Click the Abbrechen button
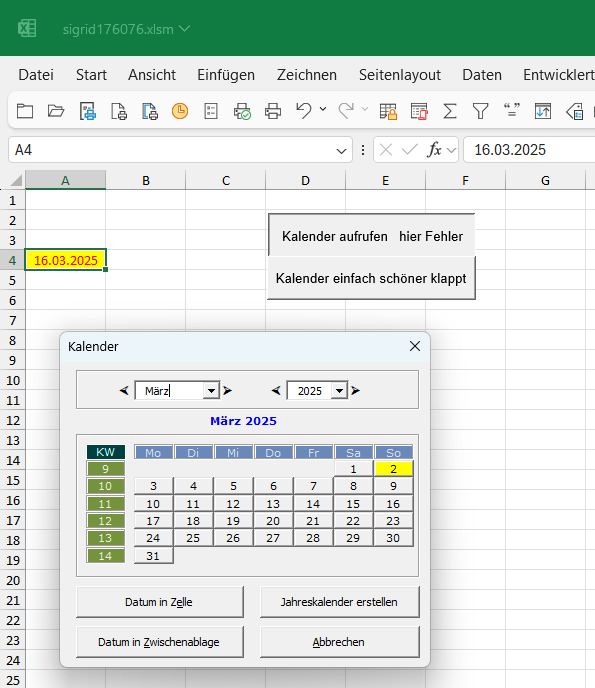 coord(340,641)
